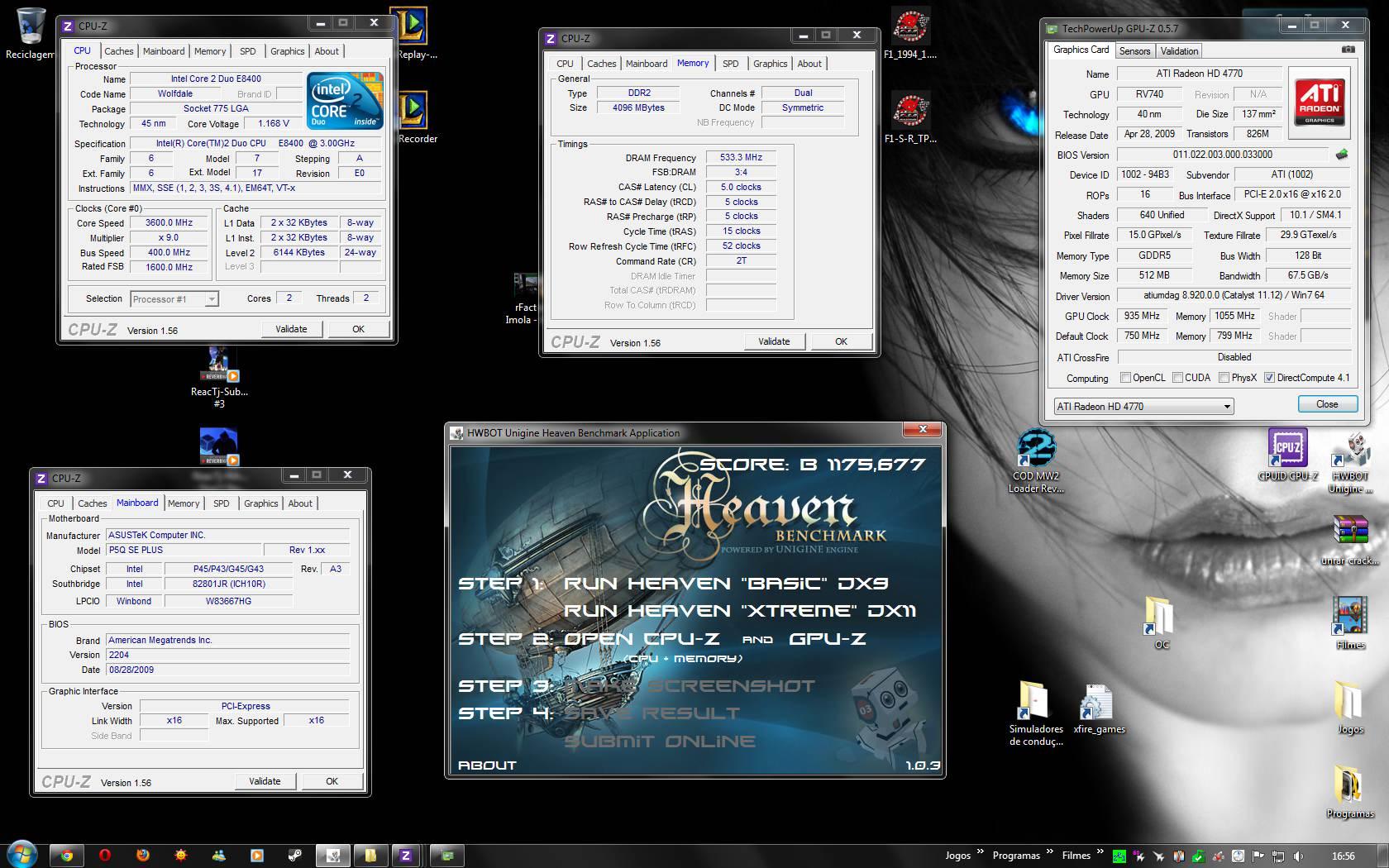This screenshot has height=868, width=1389.
Task: Open the Recycle Bin desktop icon
Action: coord(31,33)
